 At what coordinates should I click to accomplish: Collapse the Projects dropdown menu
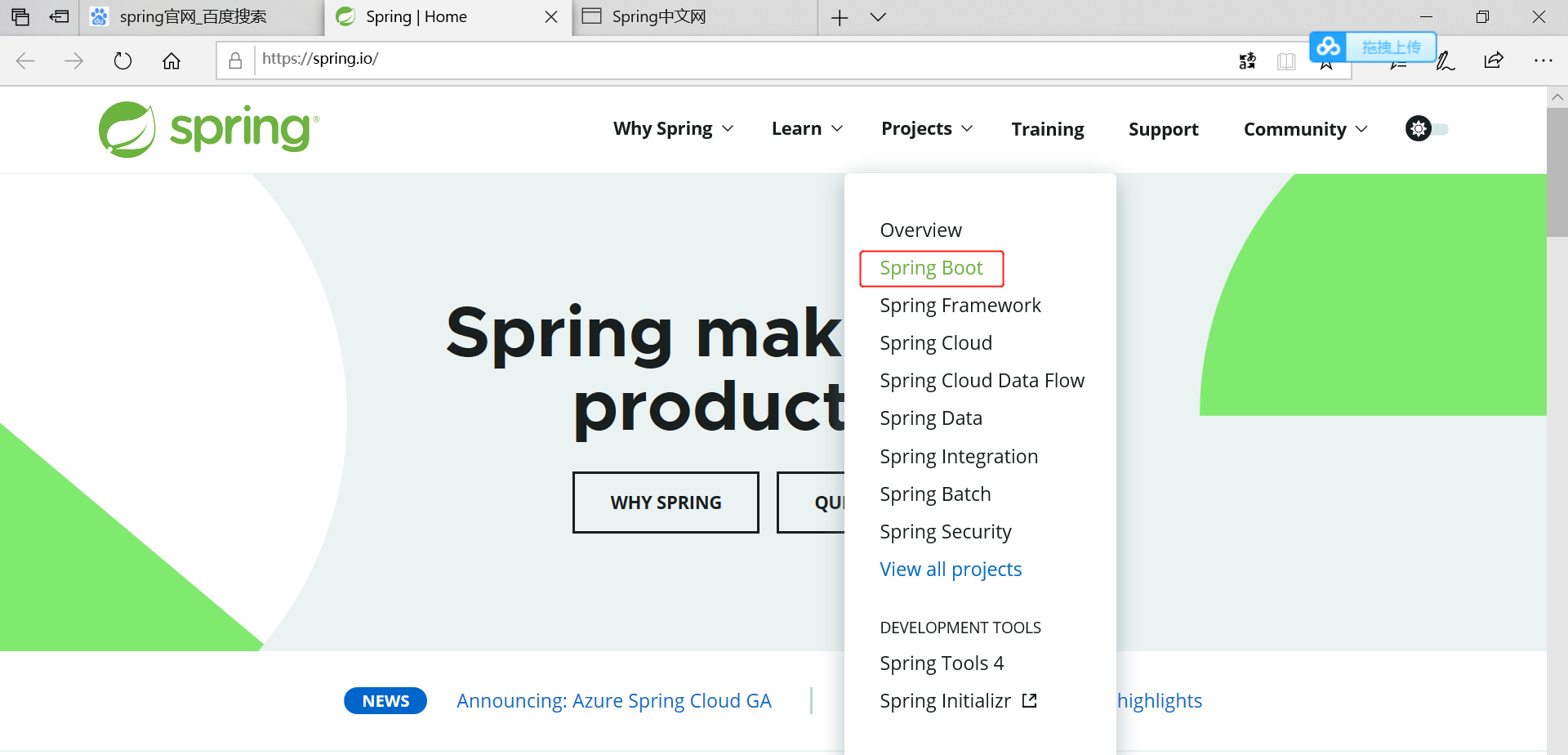pyautogui.click(x=927, y=129)
